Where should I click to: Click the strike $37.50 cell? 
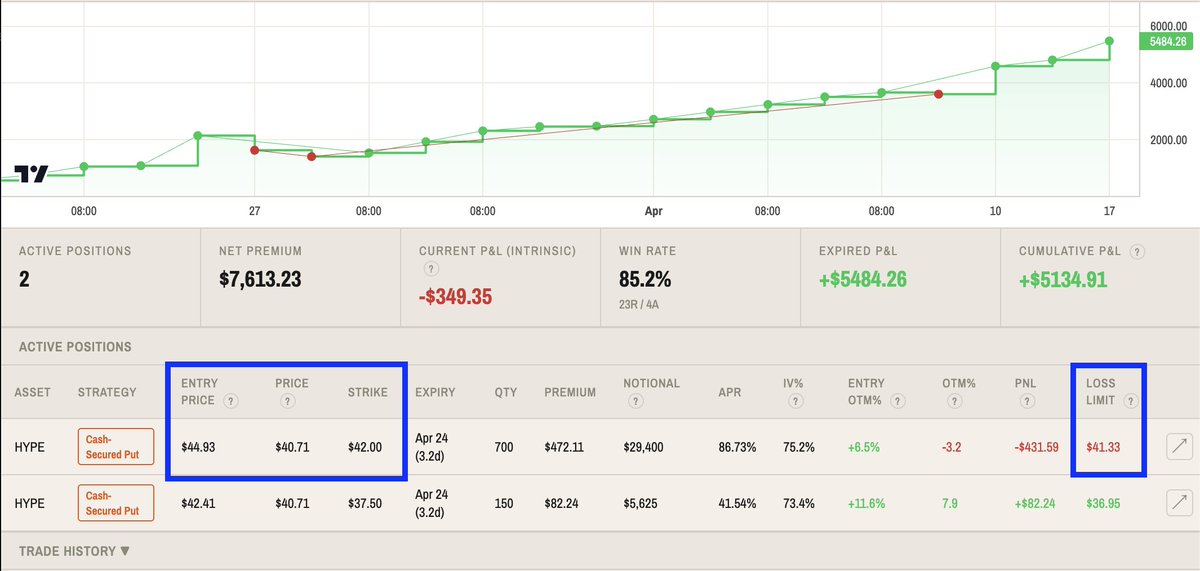click(366, 503)
